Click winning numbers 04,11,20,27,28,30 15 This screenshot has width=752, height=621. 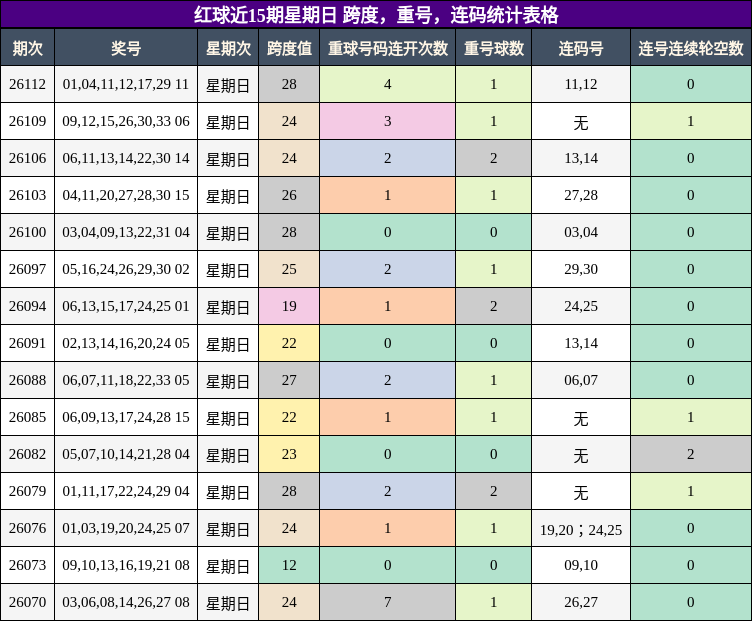[x=126, y=195]
